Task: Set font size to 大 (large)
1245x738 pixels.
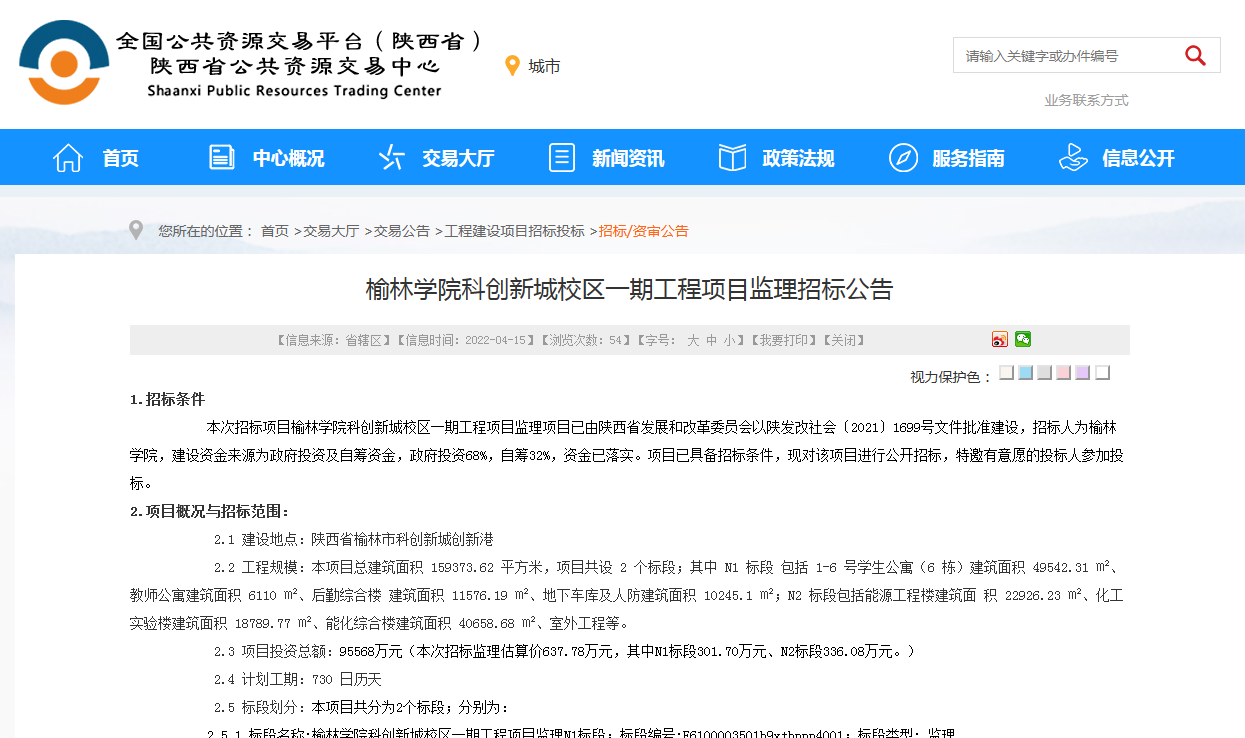Action: [x=692, y=341]
